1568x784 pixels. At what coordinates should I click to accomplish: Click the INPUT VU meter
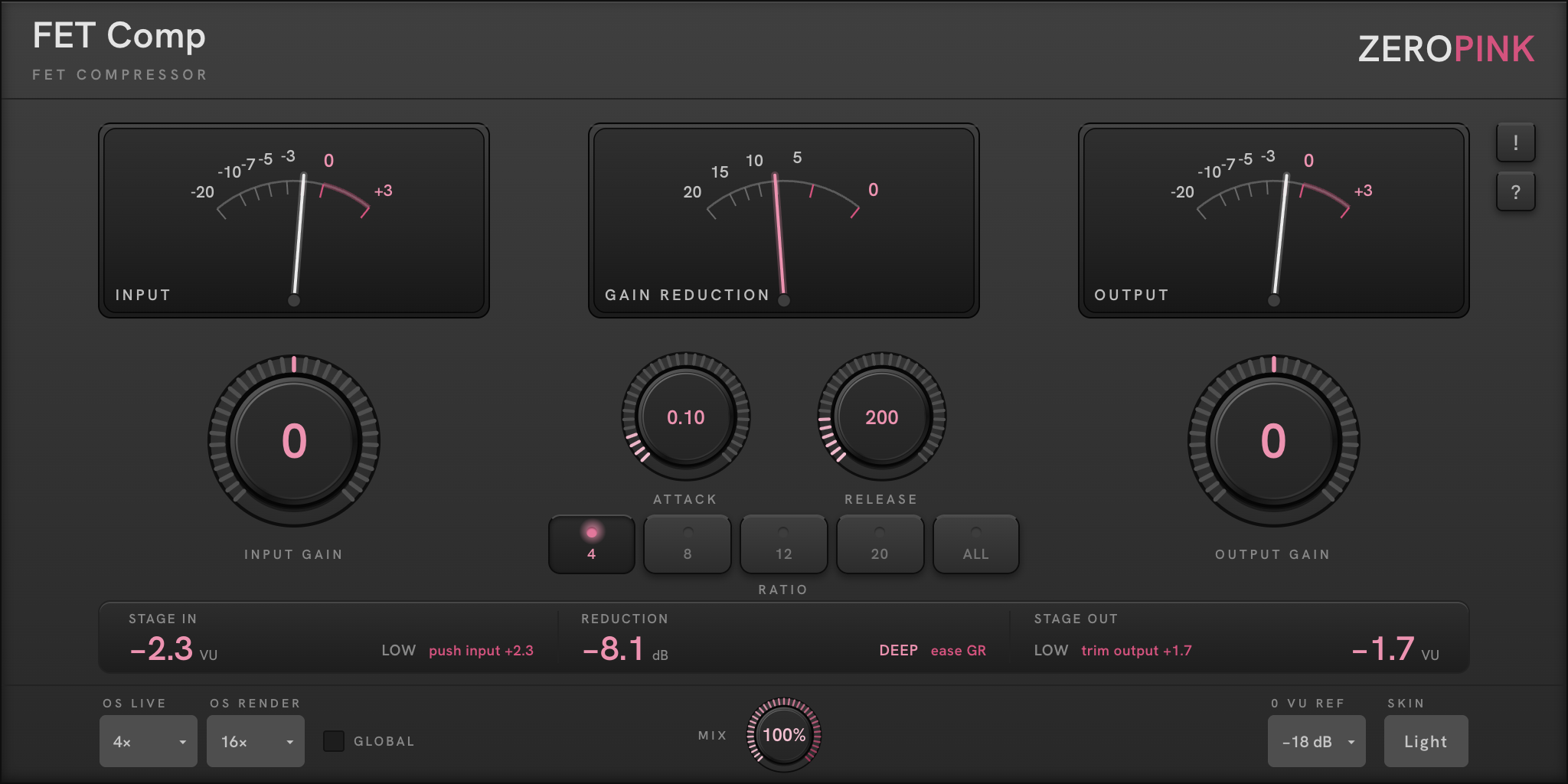click(x=294, y=220)
